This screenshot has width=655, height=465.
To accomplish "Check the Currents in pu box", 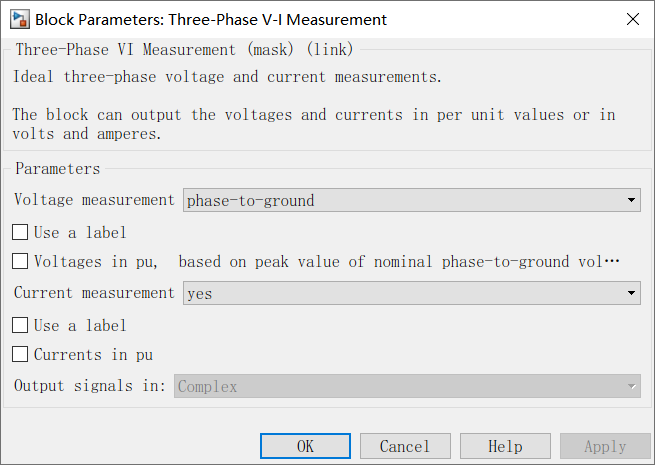I will [20, 354].
